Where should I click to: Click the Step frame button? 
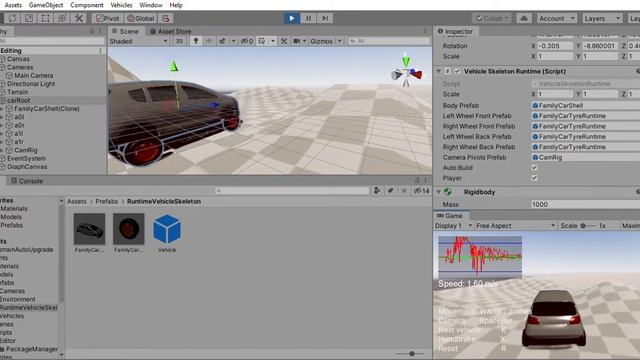coord(325,18)
